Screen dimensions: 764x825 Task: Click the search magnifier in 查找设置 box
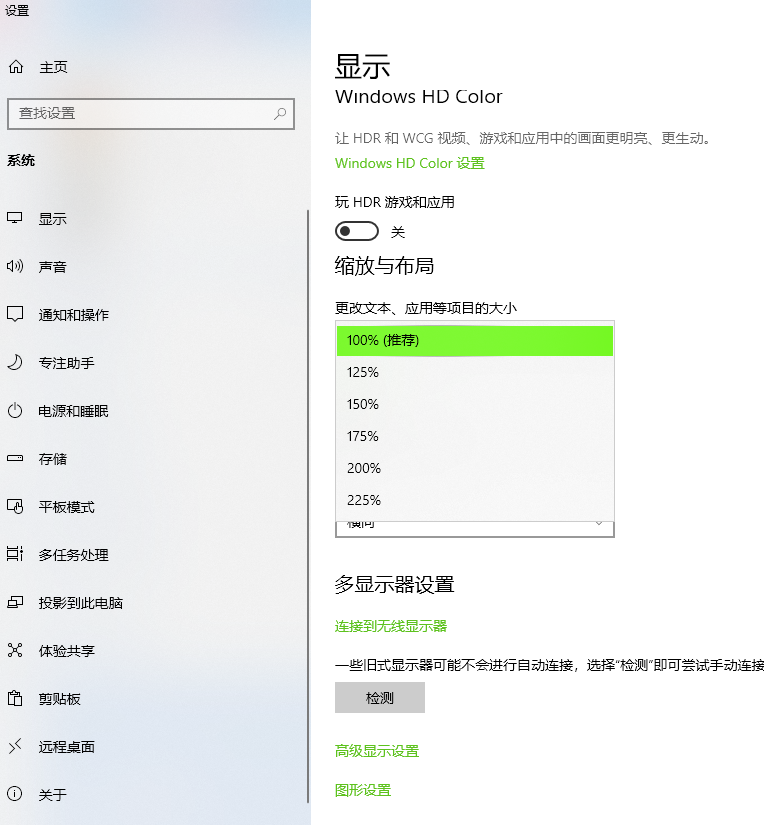click(x=280, y=113)
